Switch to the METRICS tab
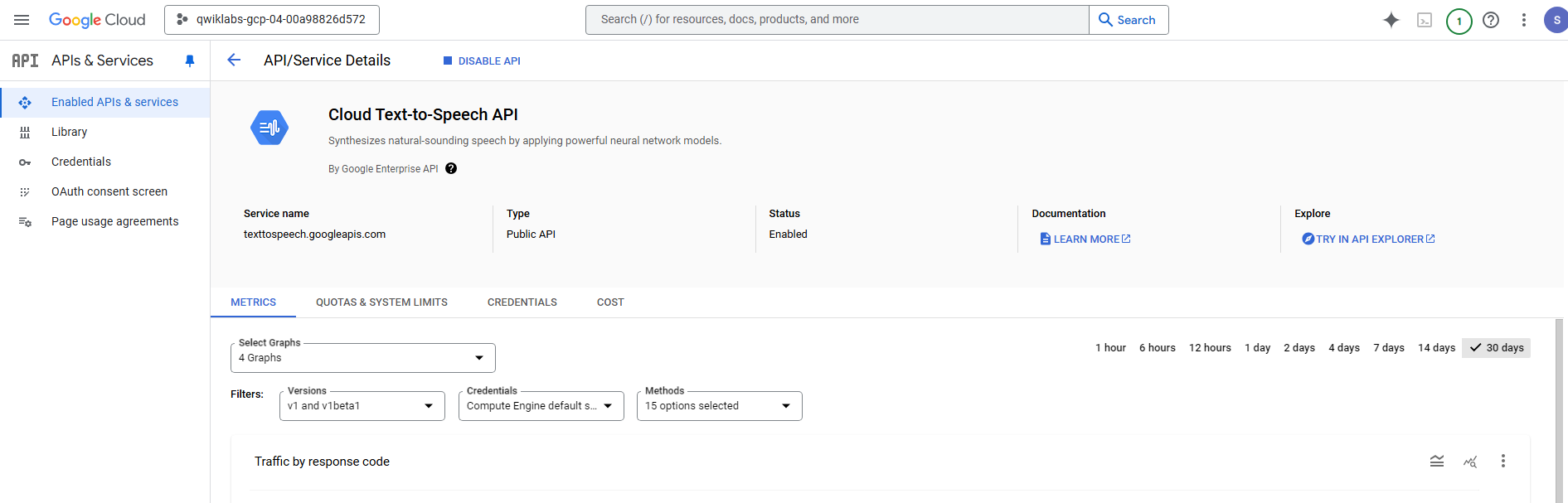 coord(253,302)
